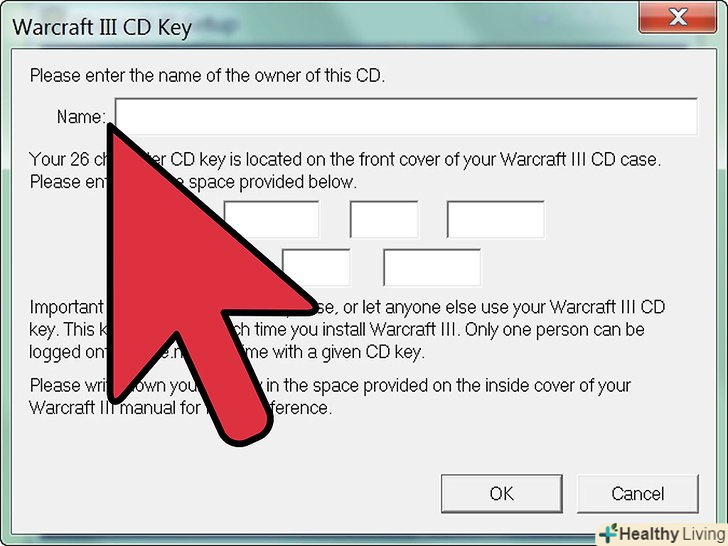Click the Name text input field

[x=406, y=117]
